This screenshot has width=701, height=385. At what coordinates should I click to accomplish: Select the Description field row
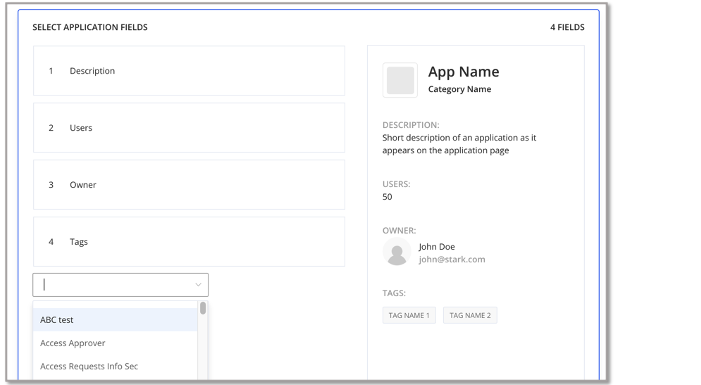click(x=189, y=71)
